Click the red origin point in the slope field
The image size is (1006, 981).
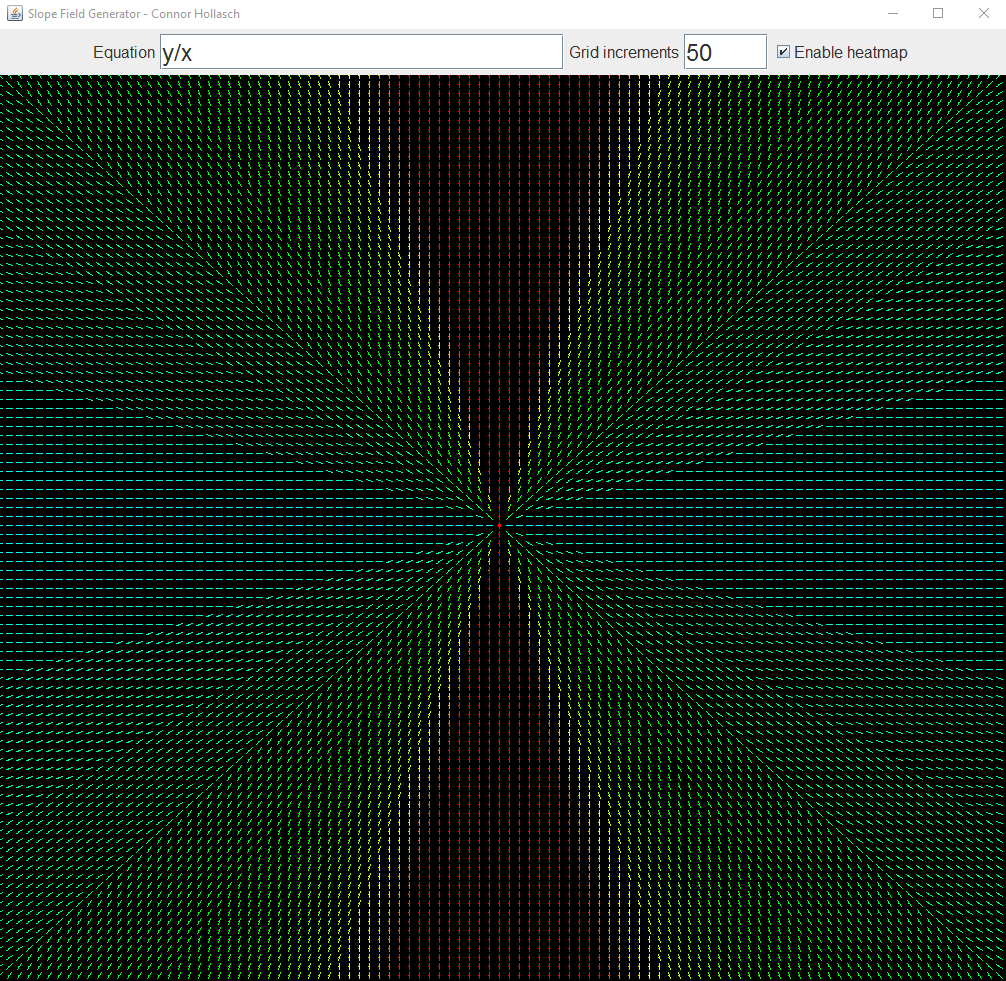tap(500, 524)
